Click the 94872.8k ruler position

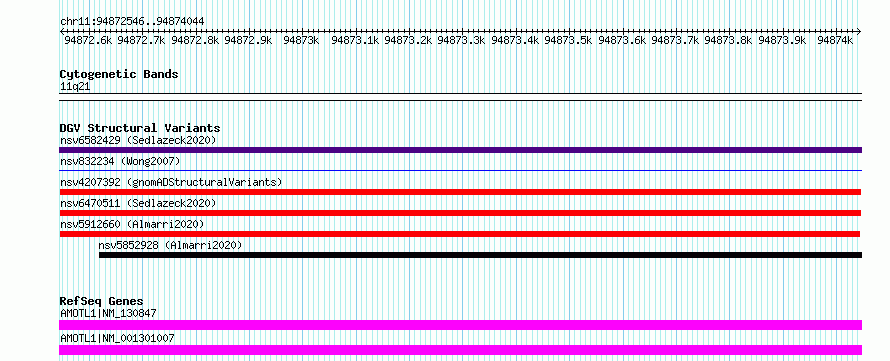pos(195,40)
